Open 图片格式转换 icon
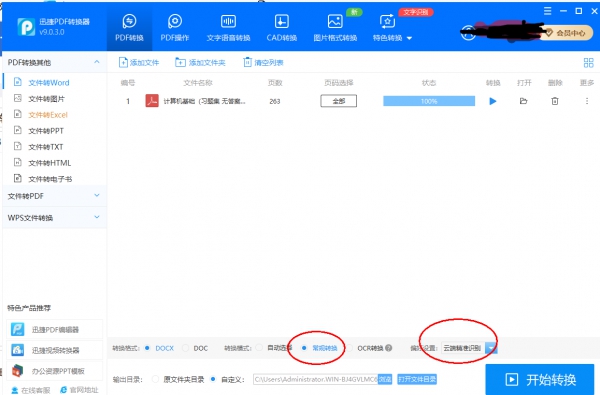Screen dimensions: 600x395 [x=335, y=21]
